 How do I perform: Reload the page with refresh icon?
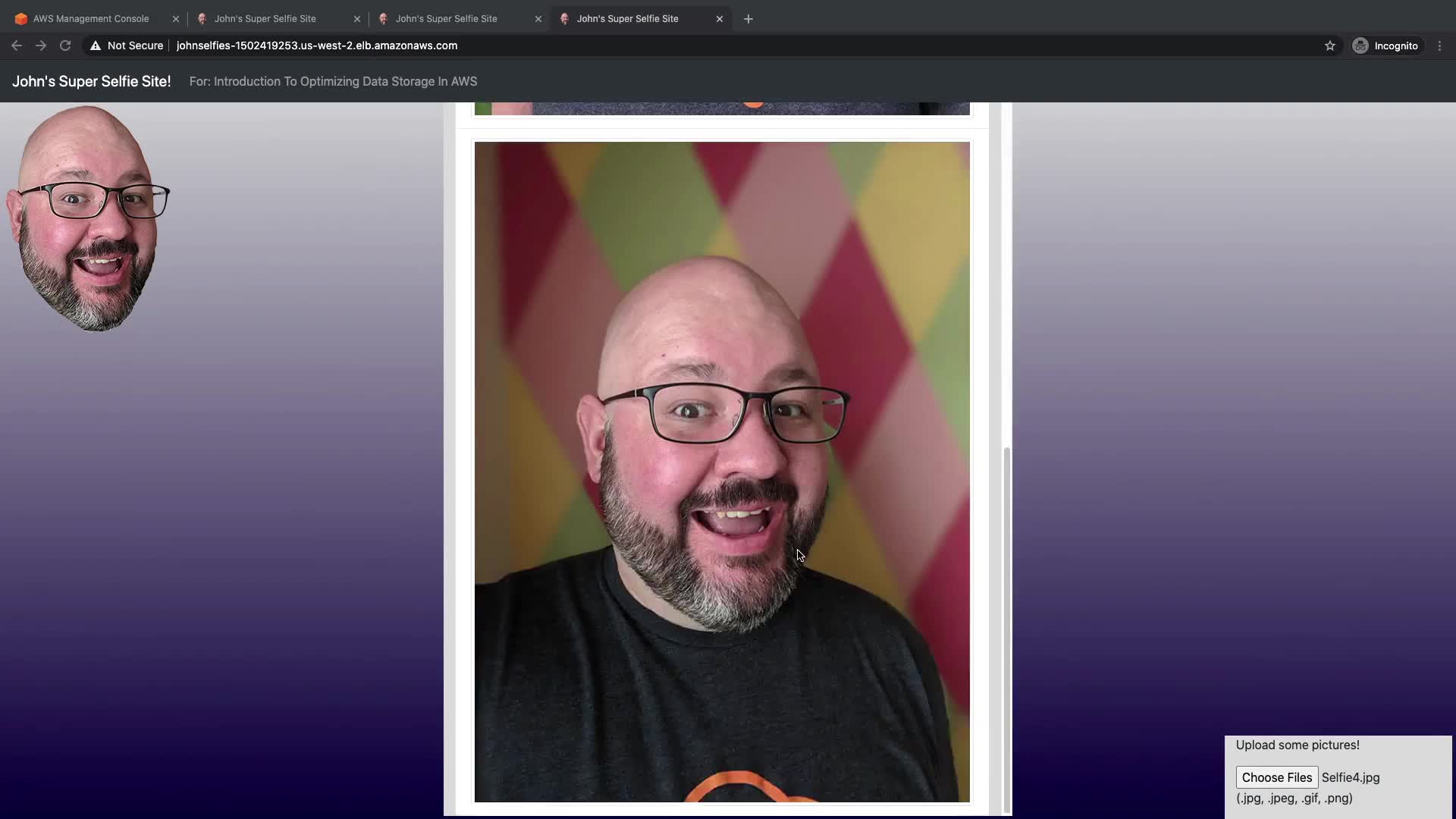pos(65,45)
